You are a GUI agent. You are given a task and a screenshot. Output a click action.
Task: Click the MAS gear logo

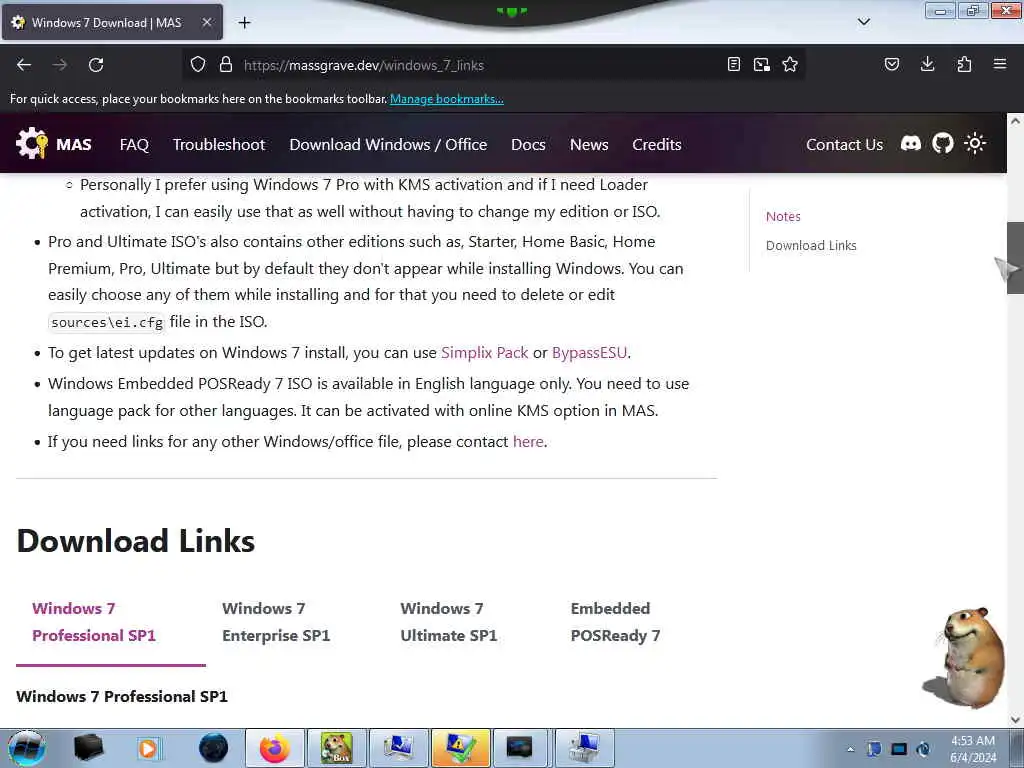[x=32, y=143]
